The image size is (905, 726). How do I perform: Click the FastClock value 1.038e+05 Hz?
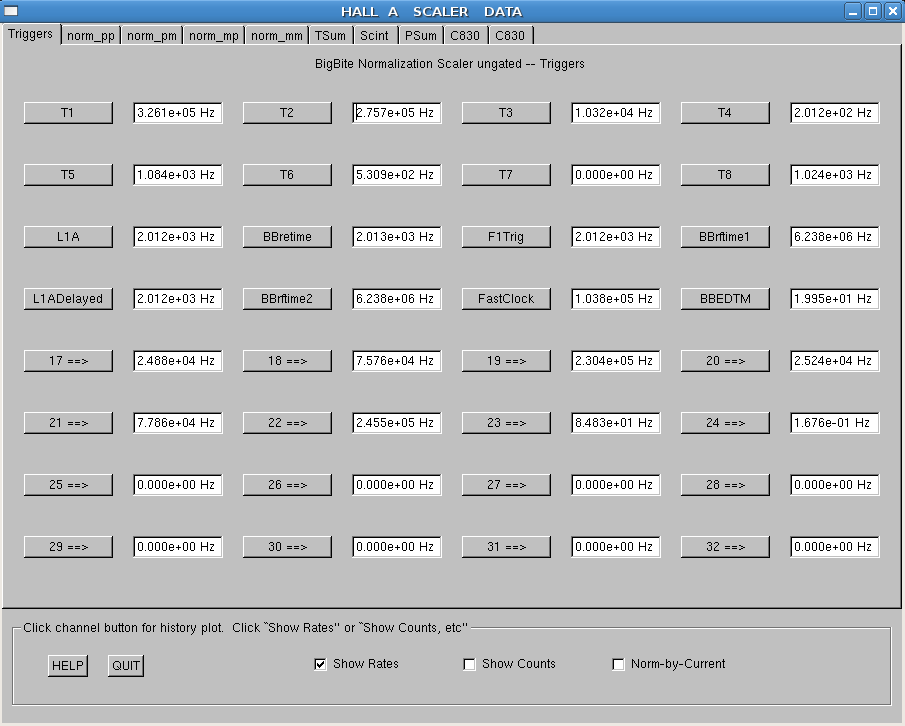[x=616, y=299]
